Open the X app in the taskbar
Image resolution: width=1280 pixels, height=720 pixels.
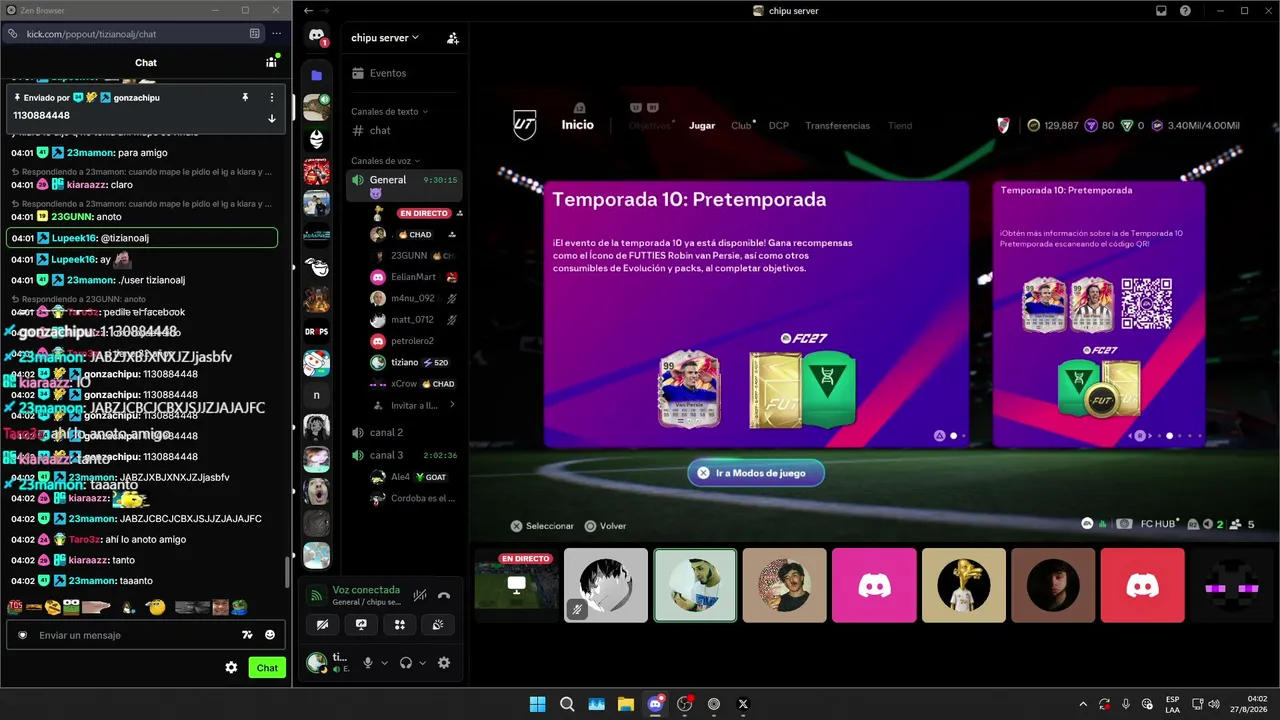coord(743,704)
